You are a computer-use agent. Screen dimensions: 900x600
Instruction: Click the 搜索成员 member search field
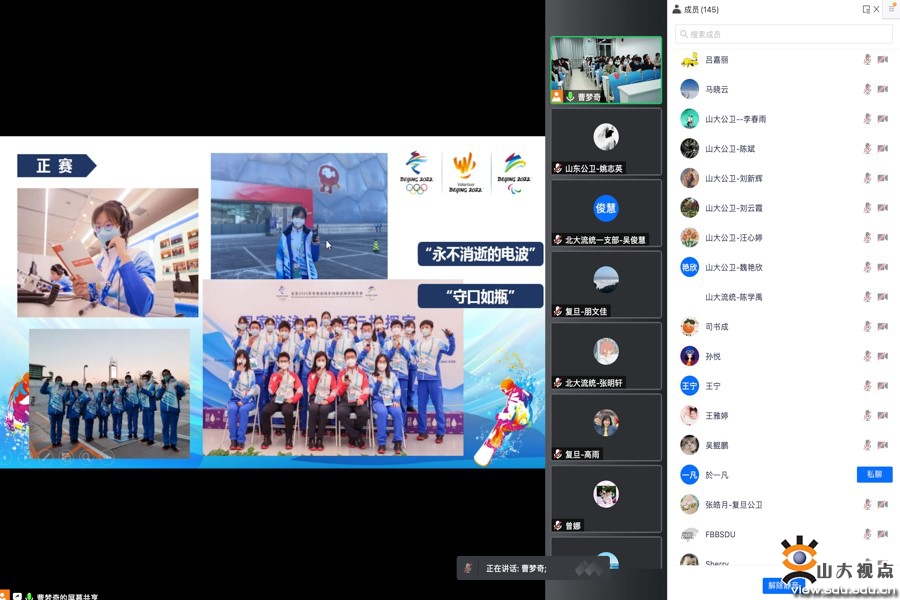coord(770,34)
